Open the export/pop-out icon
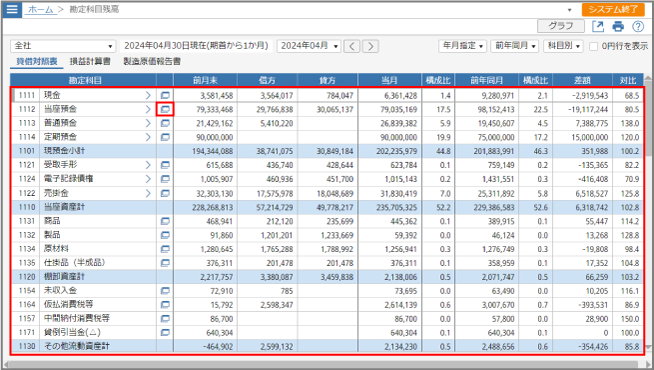The height and width of the screenshot is (370, 654). 598,27
